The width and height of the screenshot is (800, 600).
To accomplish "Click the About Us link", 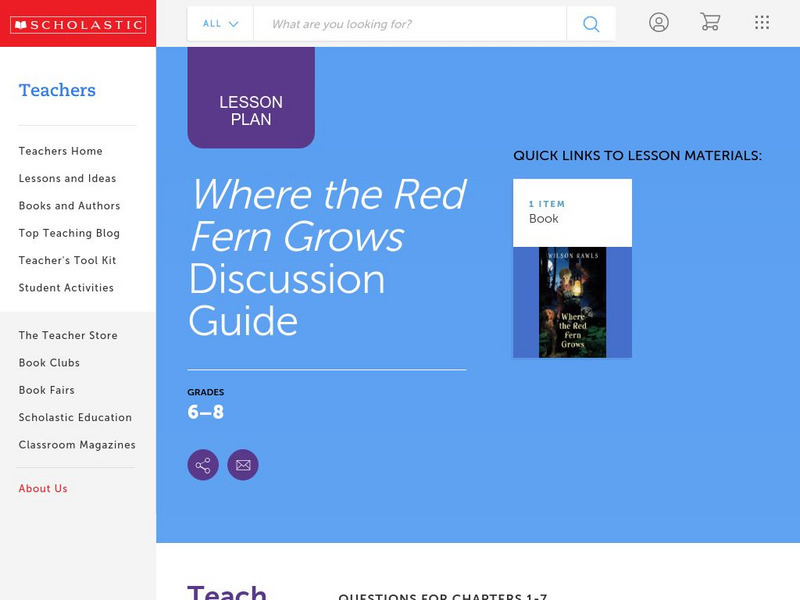I will tap(43, 488).
